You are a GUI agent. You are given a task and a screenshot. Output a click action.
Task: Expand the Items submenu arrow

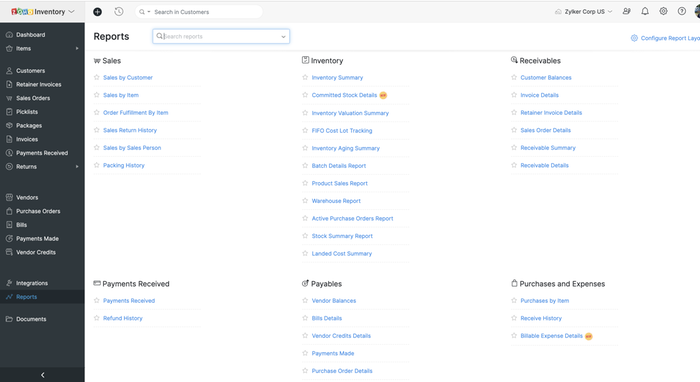[x=77, y=49]
